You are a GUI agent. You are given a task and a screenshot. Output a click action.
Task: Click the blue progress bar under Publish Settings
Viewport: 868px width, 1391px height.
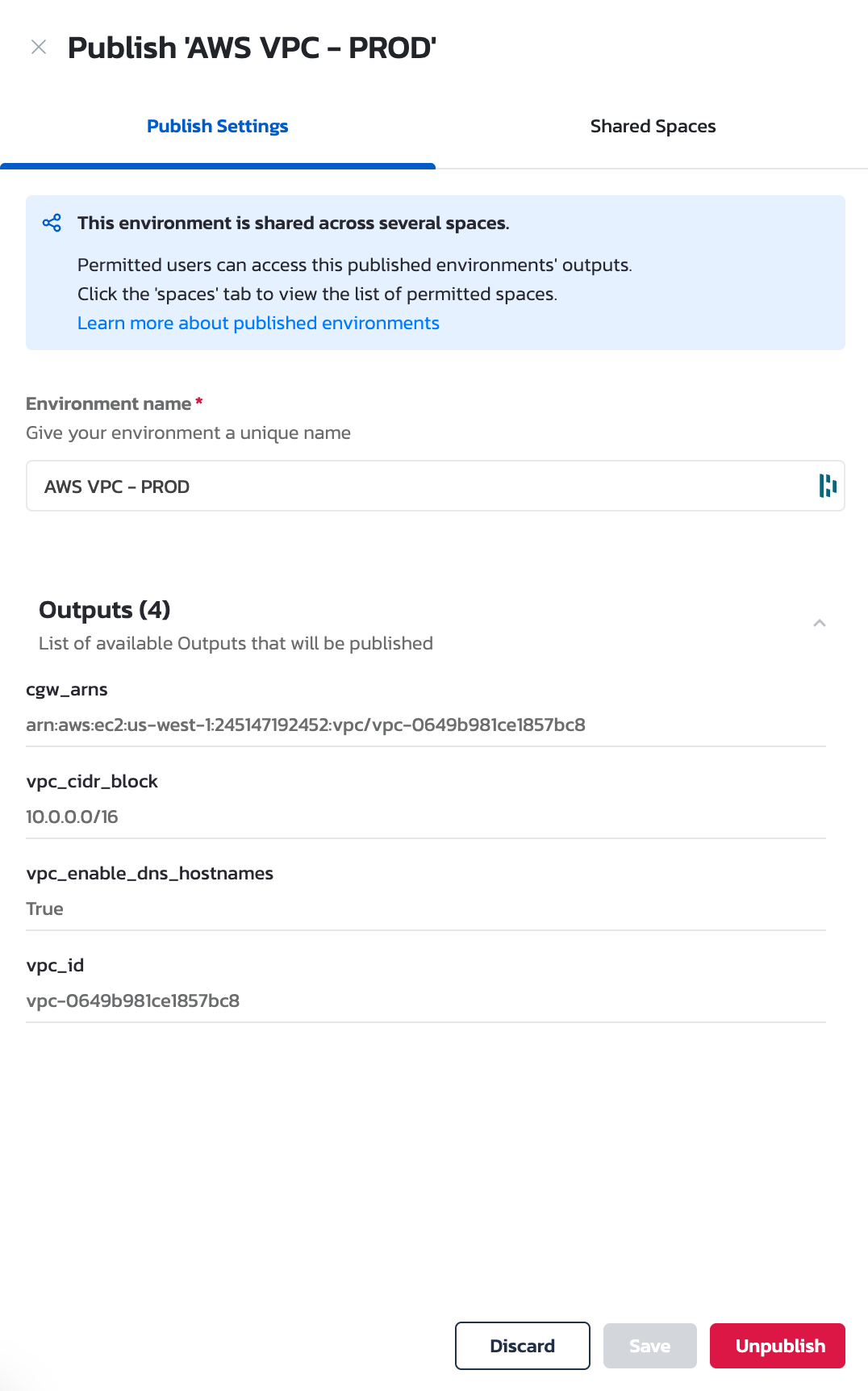tap(218, 165)
